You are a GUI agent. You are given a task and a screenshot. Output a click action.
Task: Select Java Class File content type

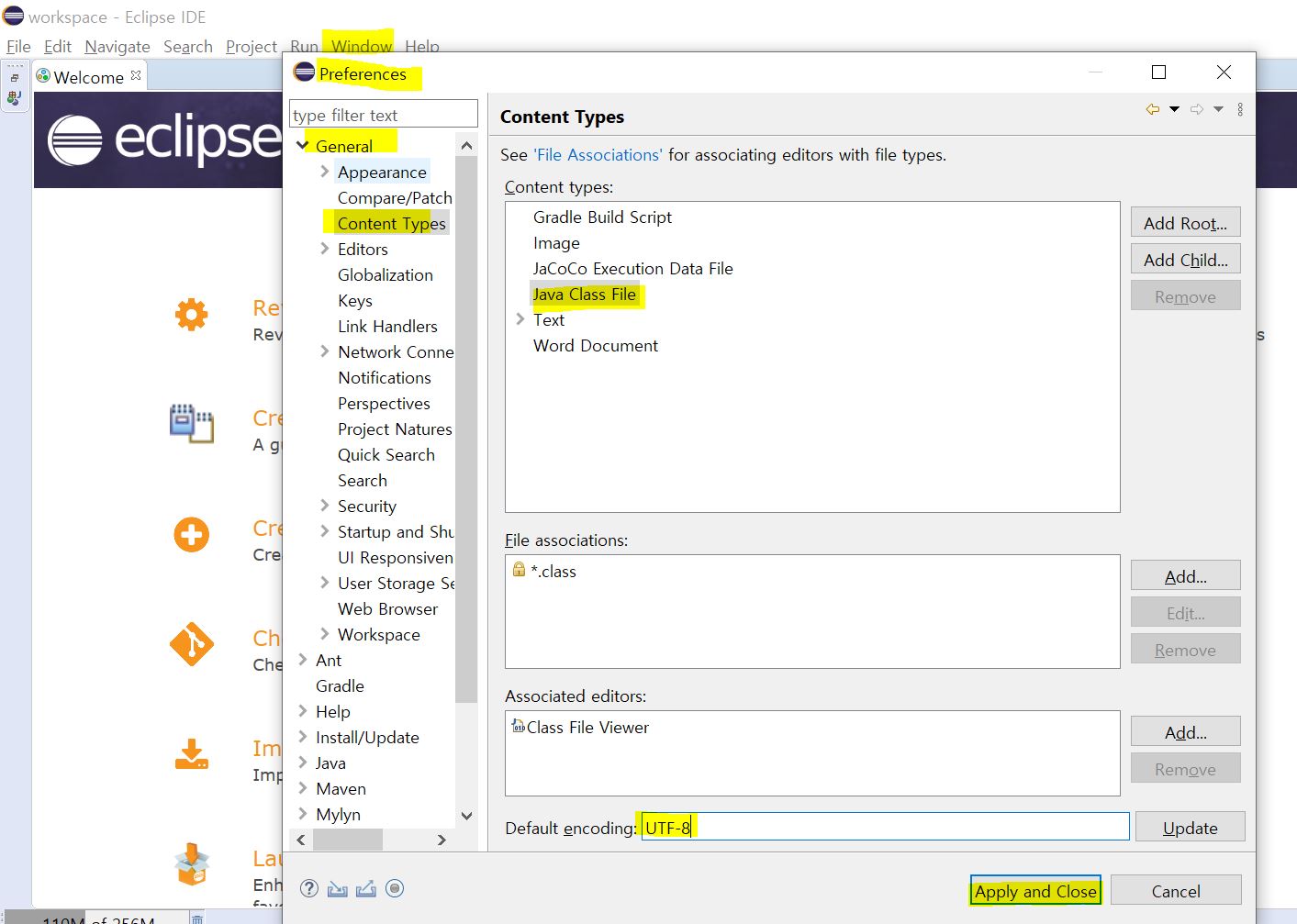pyautogui.click(x=584, y=294)
